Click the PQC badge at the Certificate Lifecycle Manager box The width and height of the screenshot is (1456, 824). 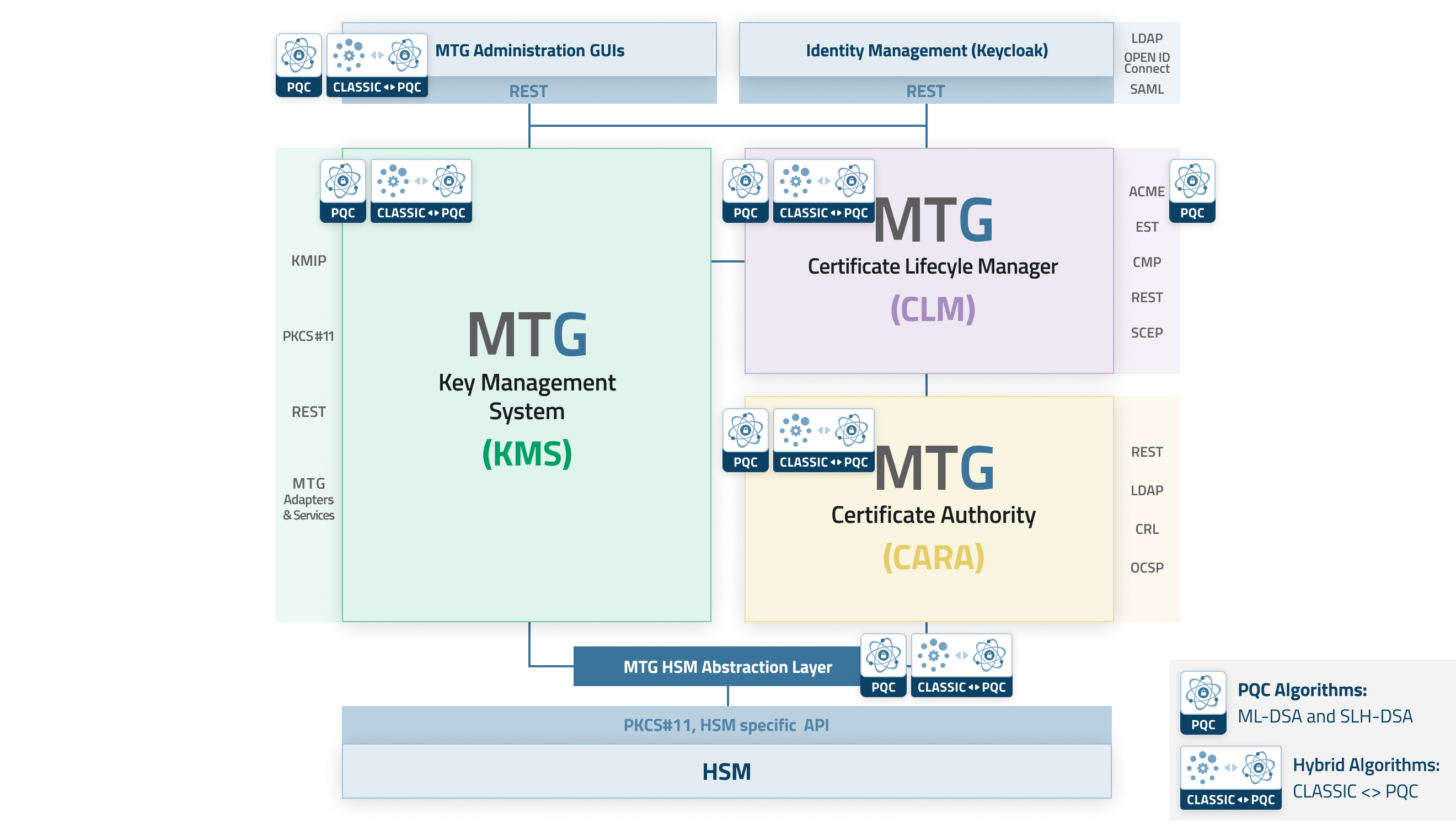pyautogui.click(x=745, y=191)
